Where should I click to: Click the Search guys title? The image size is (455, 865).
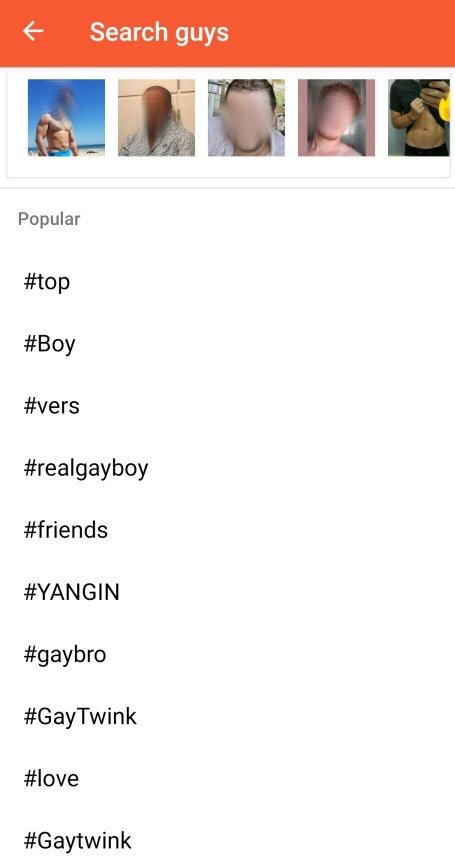[159, 33]
